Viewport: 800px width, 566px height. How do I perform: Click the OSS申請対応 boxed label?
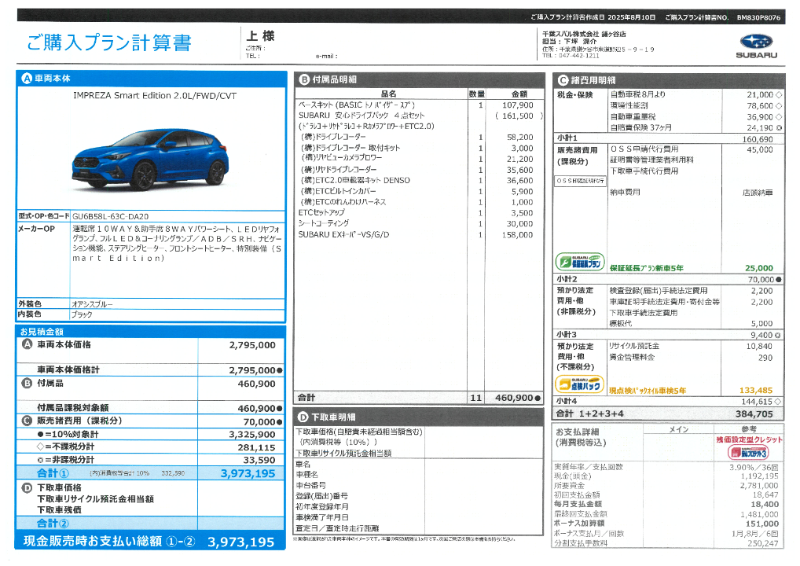(580, 181)
